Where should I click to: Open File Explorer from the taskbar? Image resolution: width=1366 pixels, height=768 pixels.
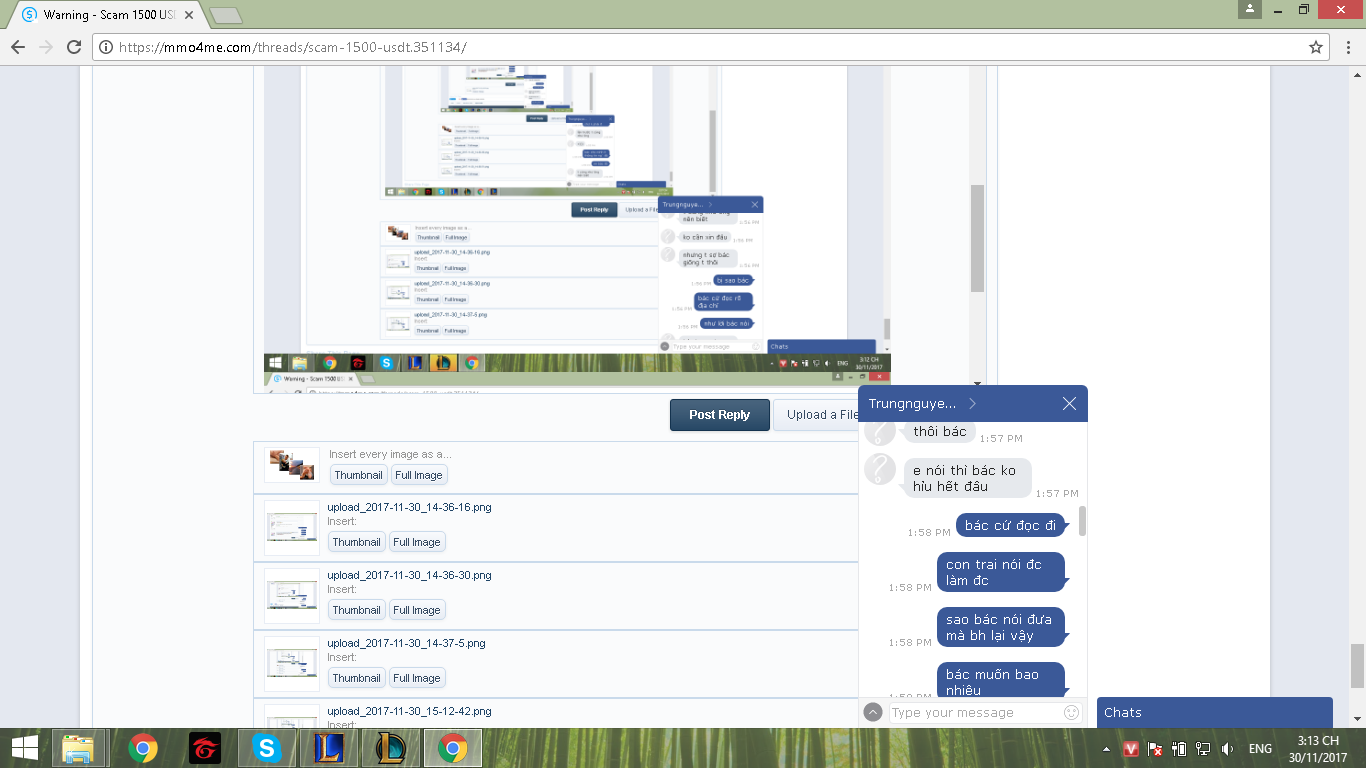tap(79, 748)
